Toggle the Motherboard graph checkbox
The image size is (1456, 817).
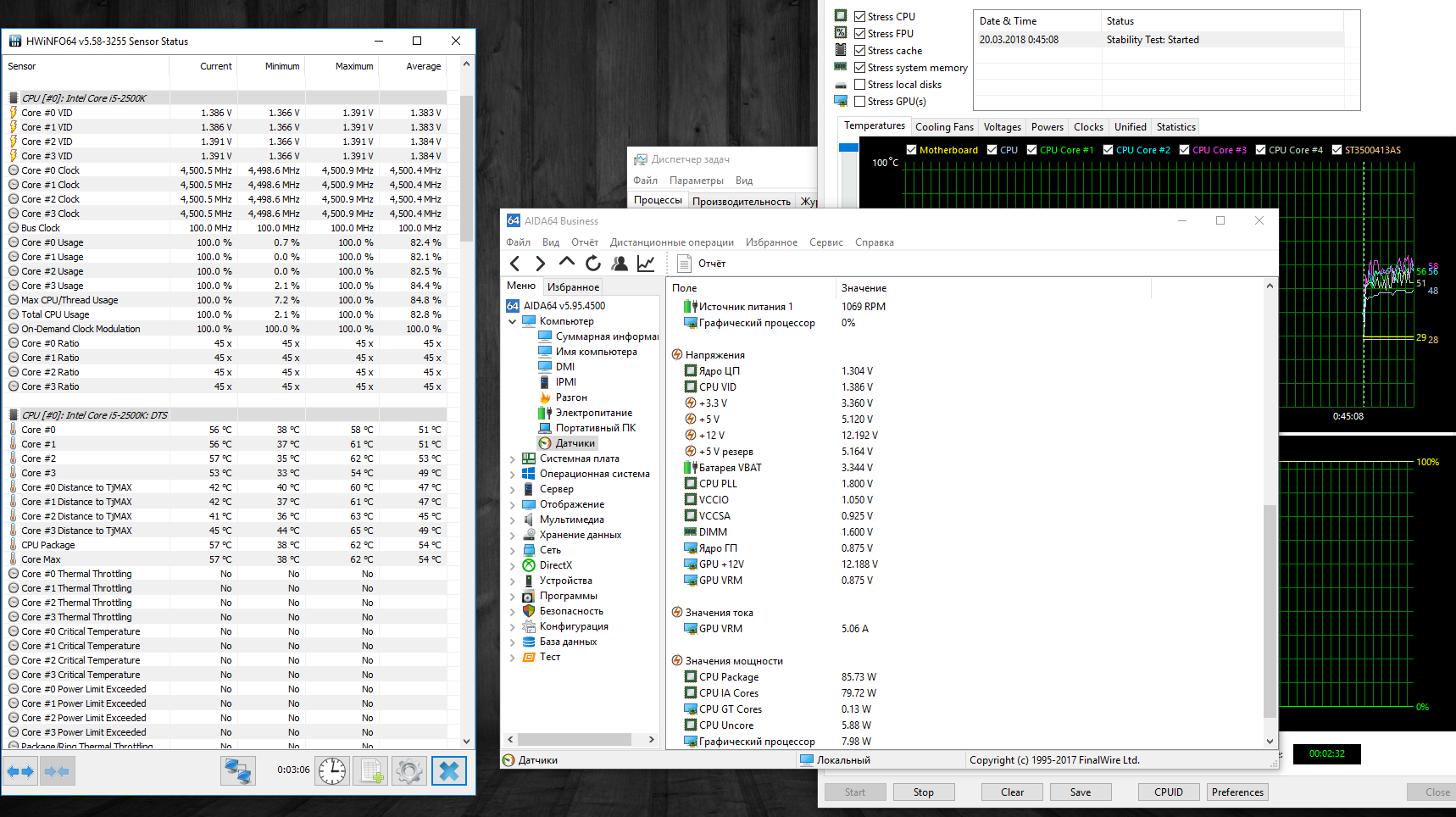click(x=911, y=150)
